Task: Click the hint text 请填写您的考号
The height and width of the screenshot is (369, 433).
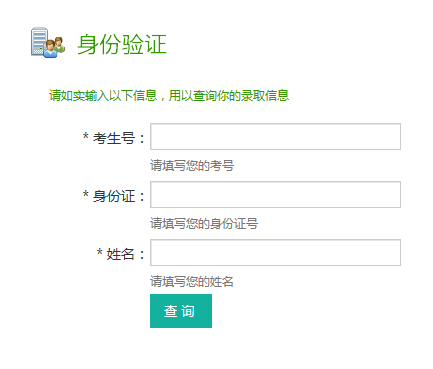Action: click(192, 166)
